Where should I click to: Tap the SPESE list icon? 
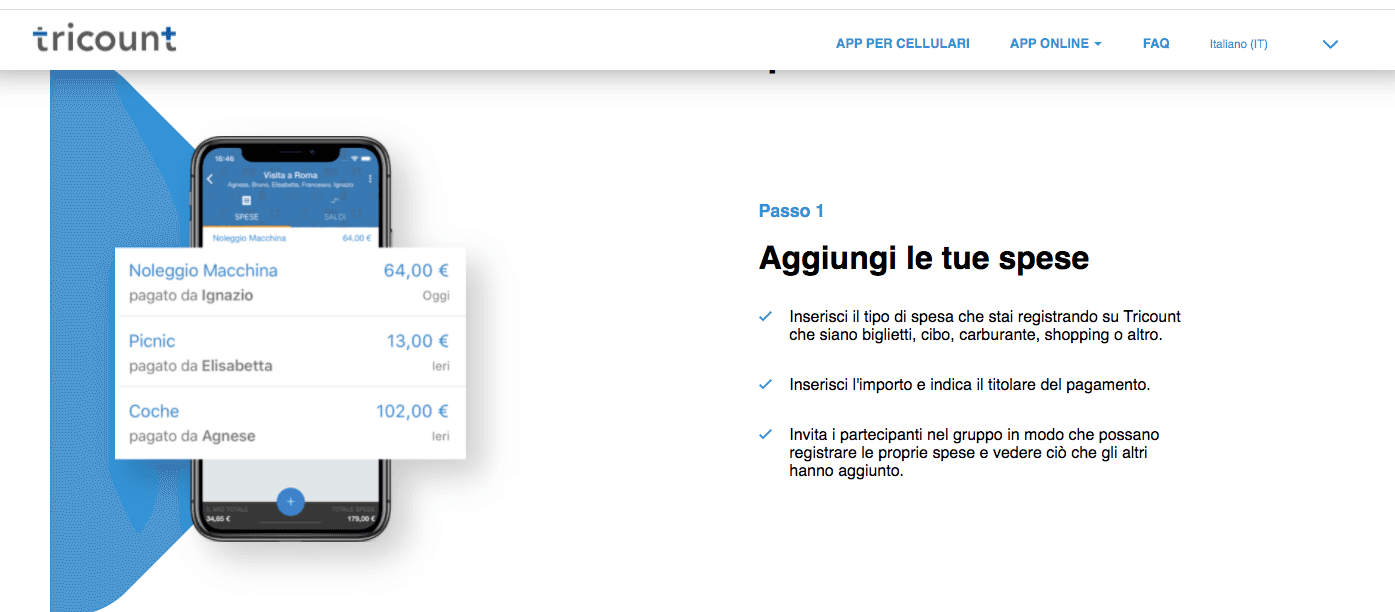point(246,201)
